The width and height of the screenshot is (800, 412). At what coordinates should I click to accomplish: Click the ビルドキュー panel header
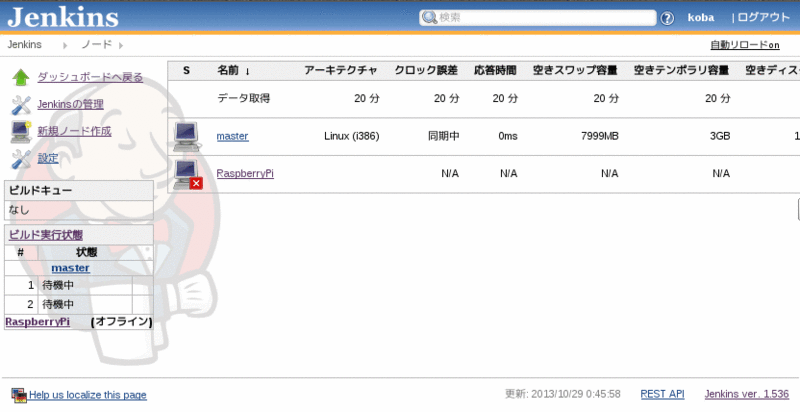coord(79,190)
